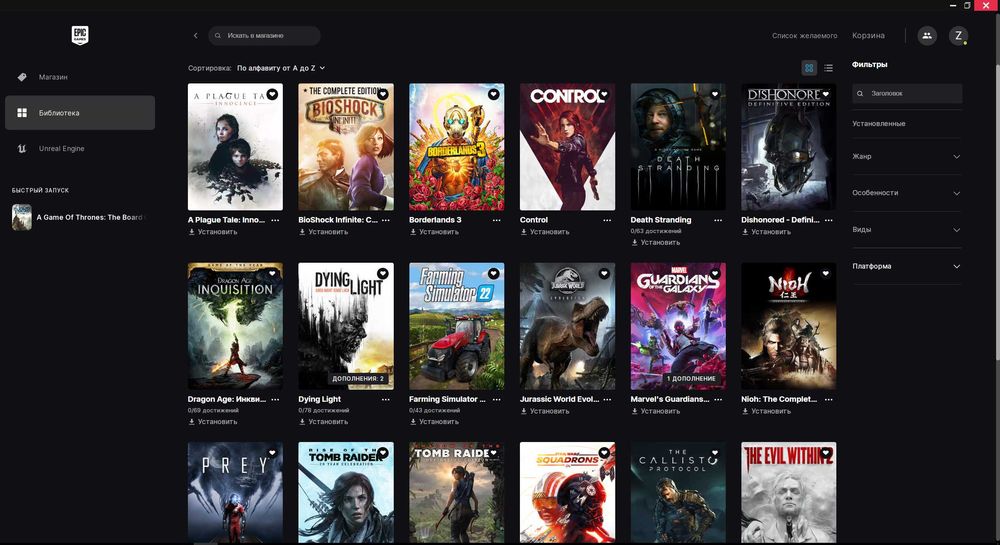1000x545 pixels.
Task: Open the sort order dropdown
Action: 281,68
